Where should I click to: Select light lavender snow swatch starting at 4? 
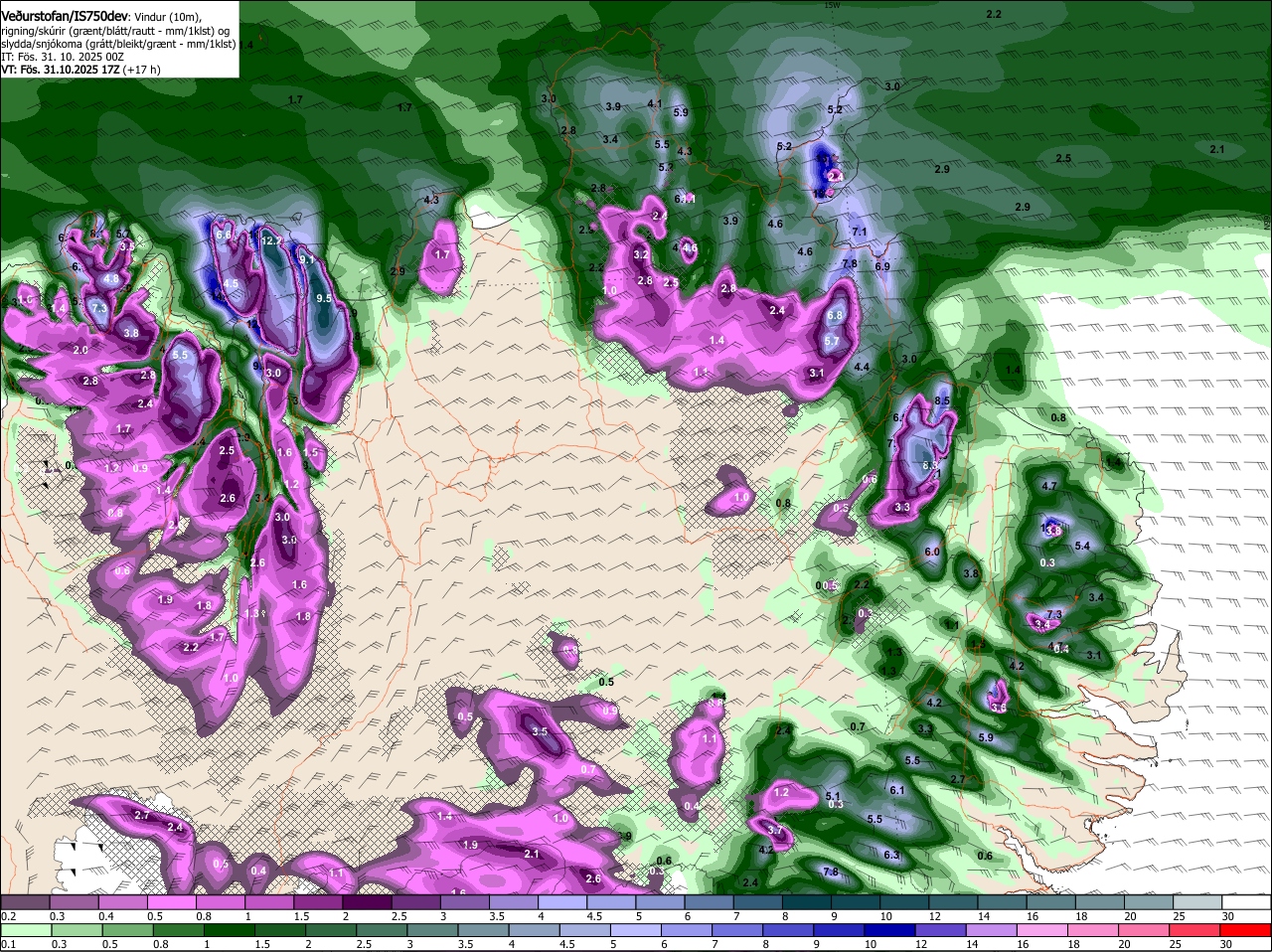tap(564, 902)
